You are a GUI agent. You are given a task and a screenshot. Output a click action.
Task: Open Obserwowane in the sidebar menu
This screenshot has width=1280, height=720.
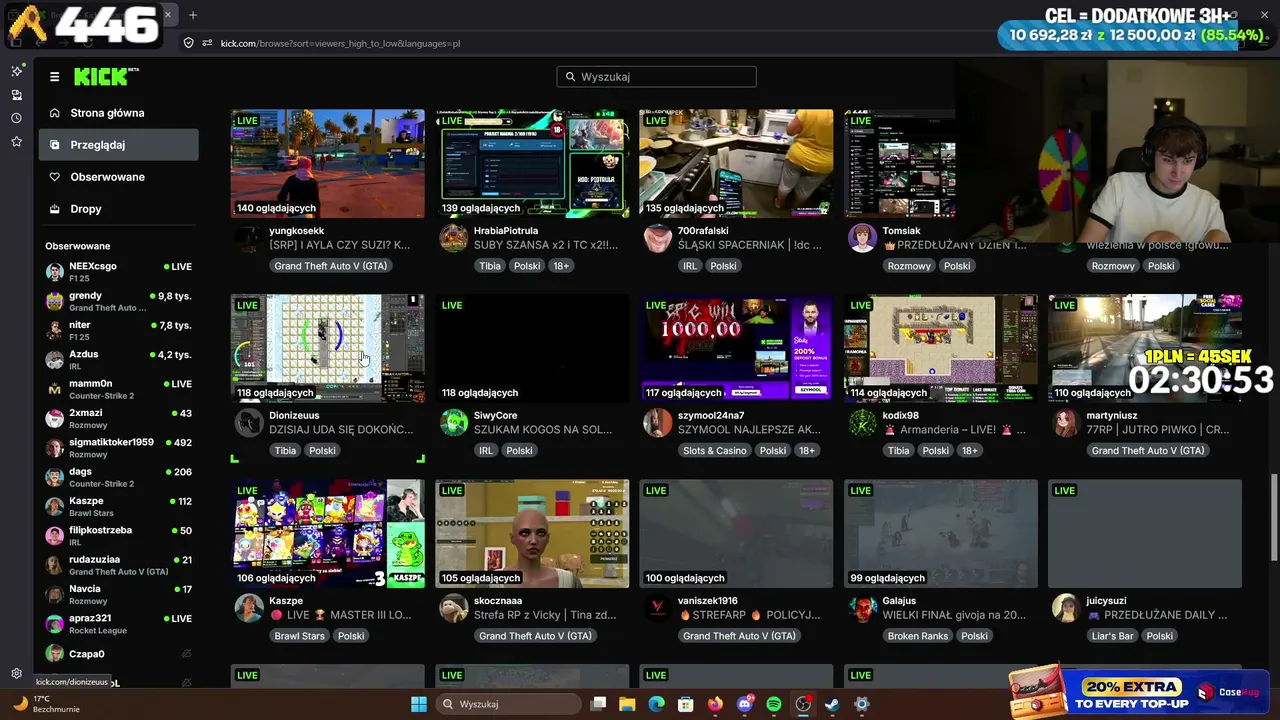pyautogui.click(x=107, y=177)
